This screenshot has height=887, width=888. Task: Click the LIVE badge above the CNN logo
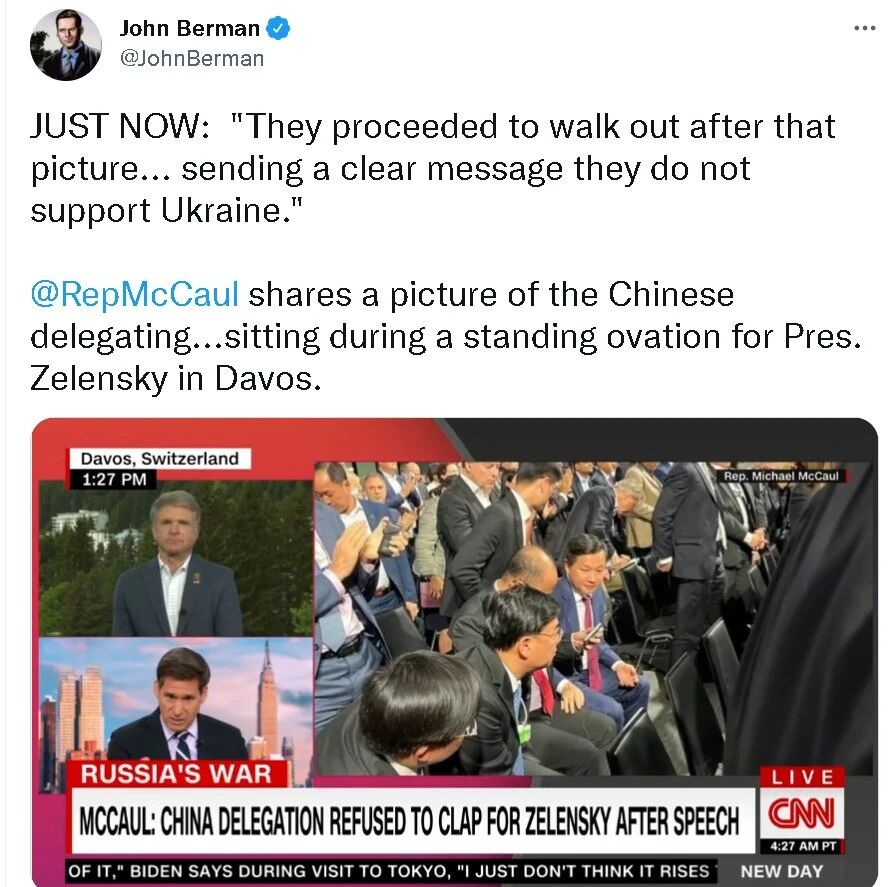point(802,777)
